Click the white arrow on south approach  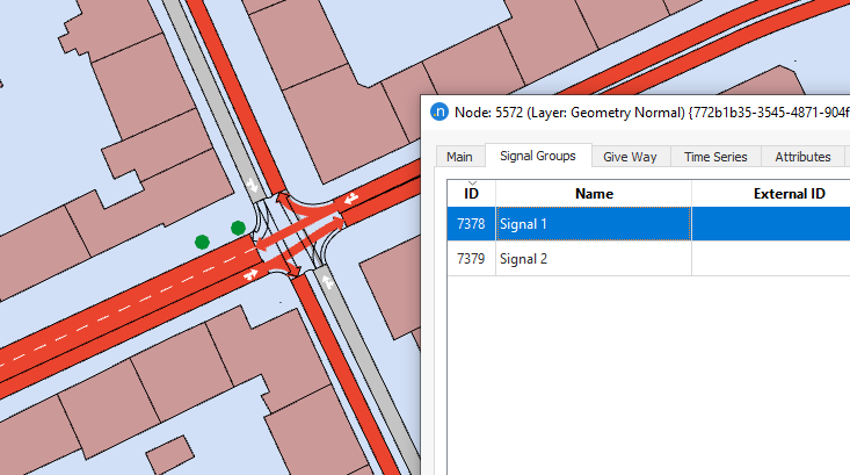pos(327,282)
